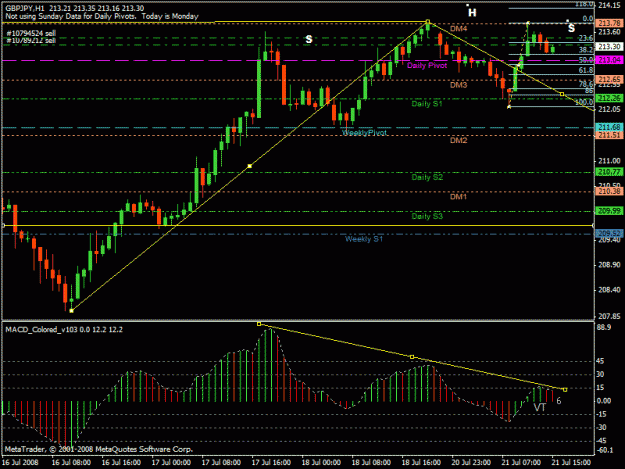Click the green 212.26 price tag

pyautogui.click(x=609, y=98)
